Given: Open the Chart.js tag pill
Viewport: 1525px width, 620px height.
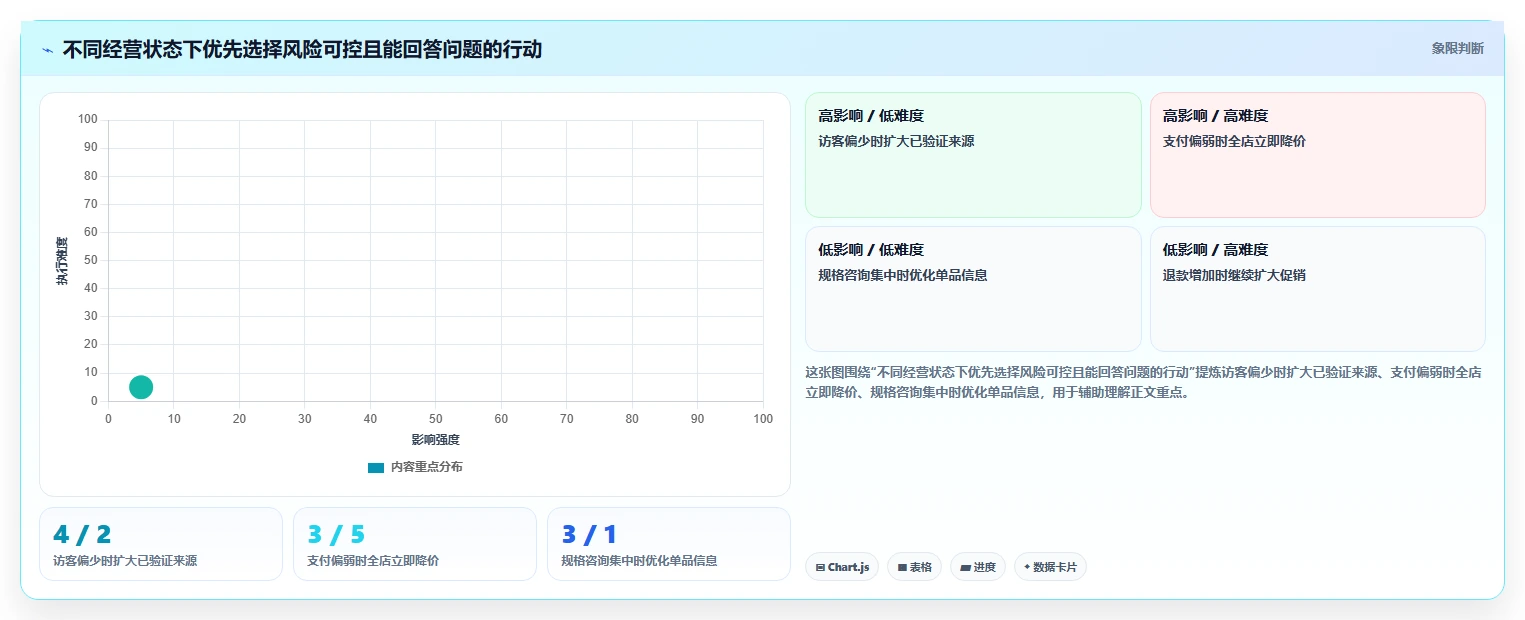Looking at the screenshot, I should click(x=842, y=567).
